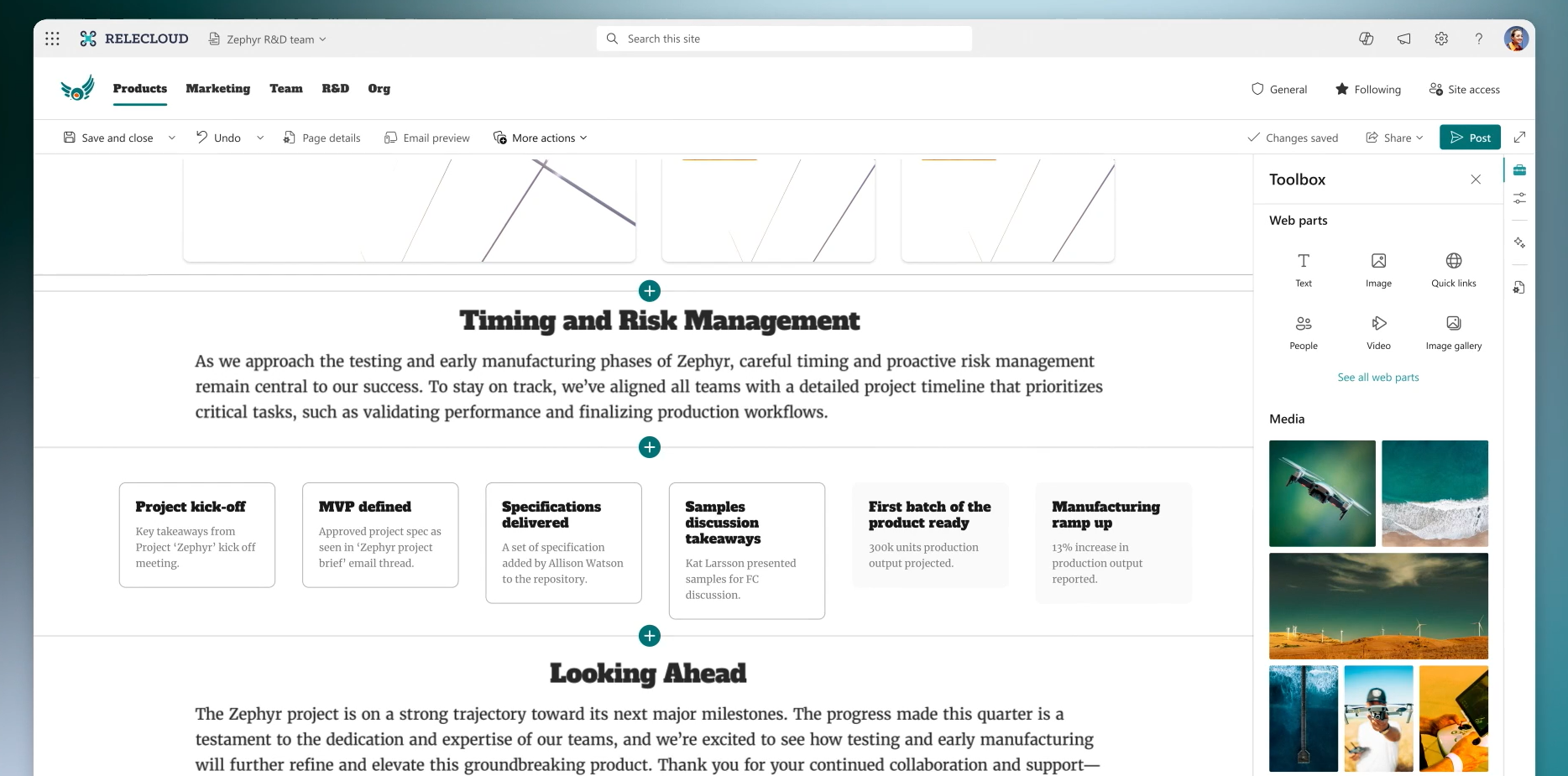Screen dimensions: 1568x776
Task: Select the ocean shoreline media thumbnail
Action: (1435, 493)
